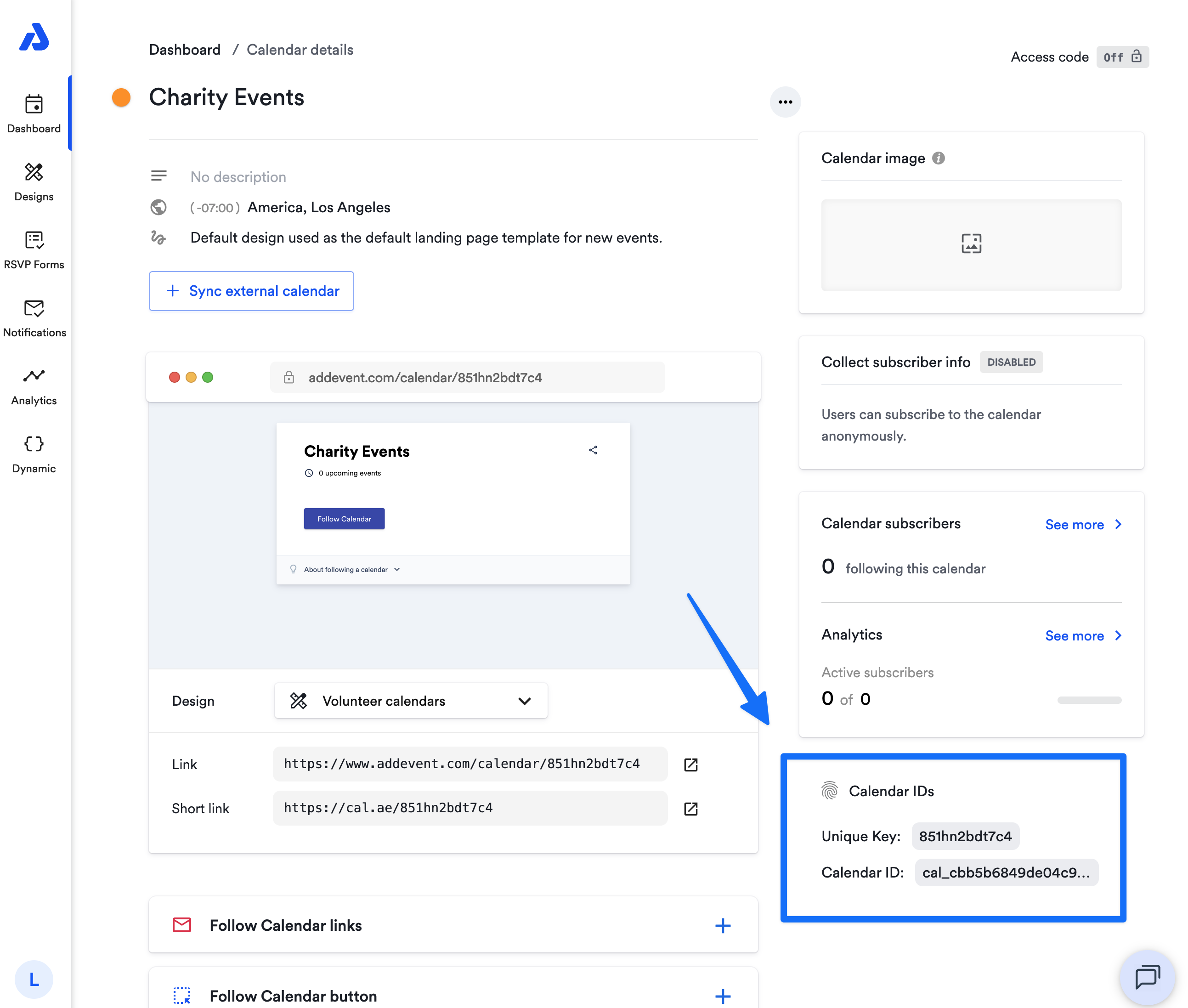Click the Charity Events page title
The height and width of the screenshot is (1008, 1188).
click(226, 97)
